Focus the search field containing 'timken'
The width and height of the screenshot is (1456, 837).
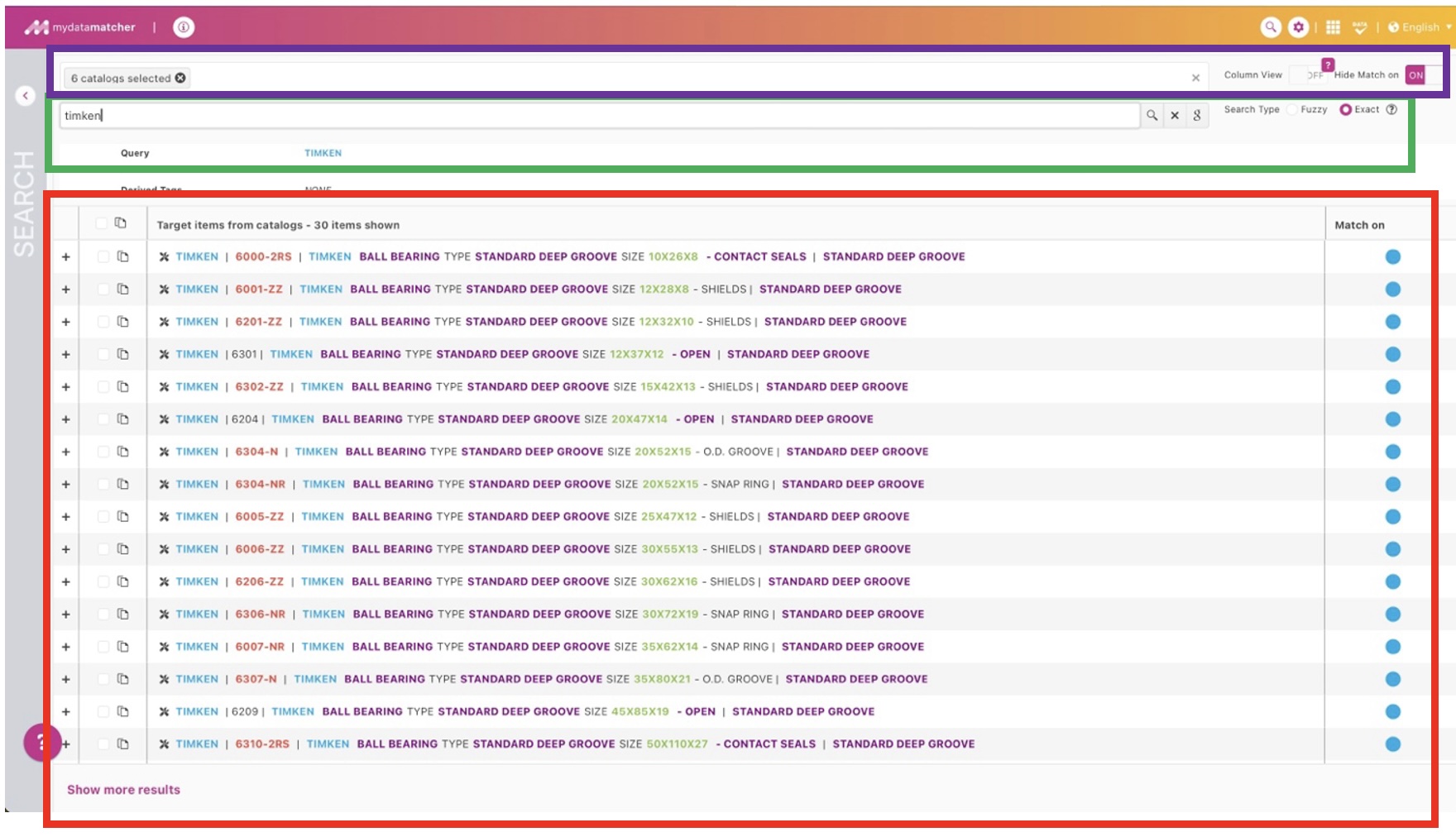click(599, 115)
